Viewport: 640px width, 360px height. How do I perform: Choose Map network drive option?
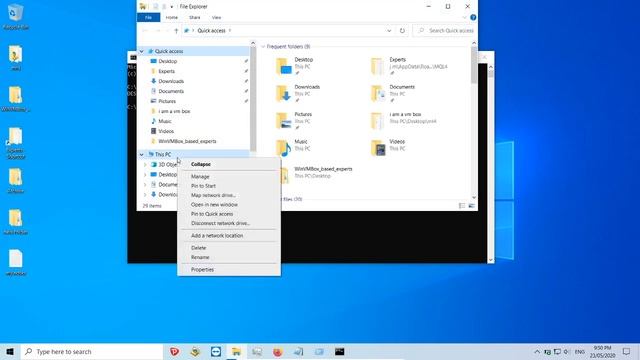(213, 195)
